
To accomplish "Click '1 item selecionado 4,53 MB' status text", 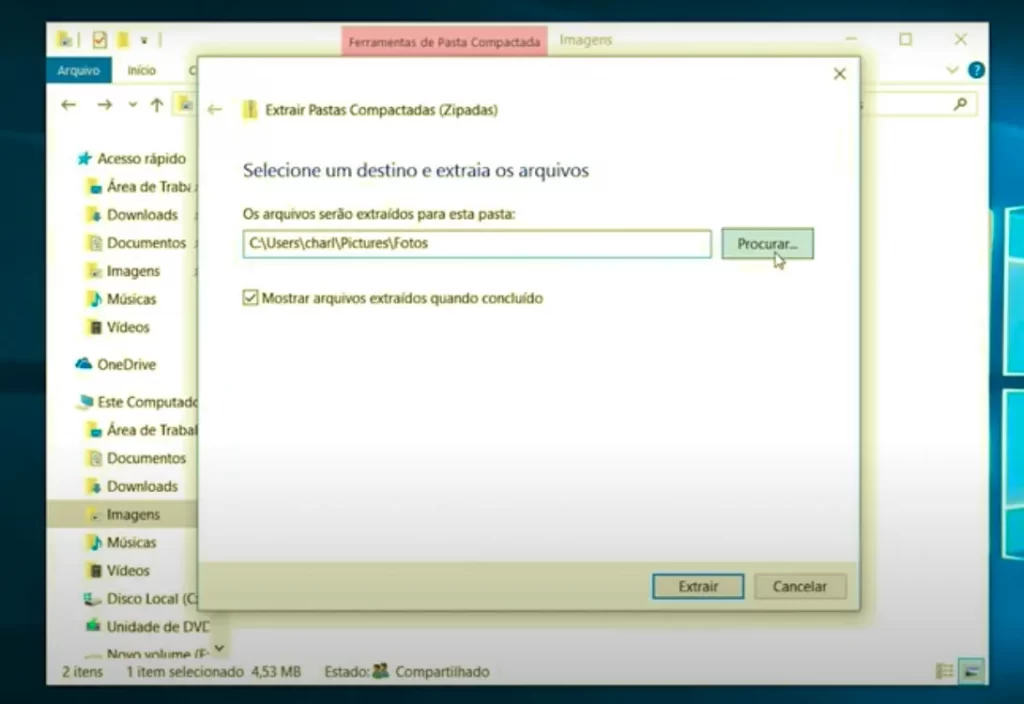I will [x=214, y=671].
